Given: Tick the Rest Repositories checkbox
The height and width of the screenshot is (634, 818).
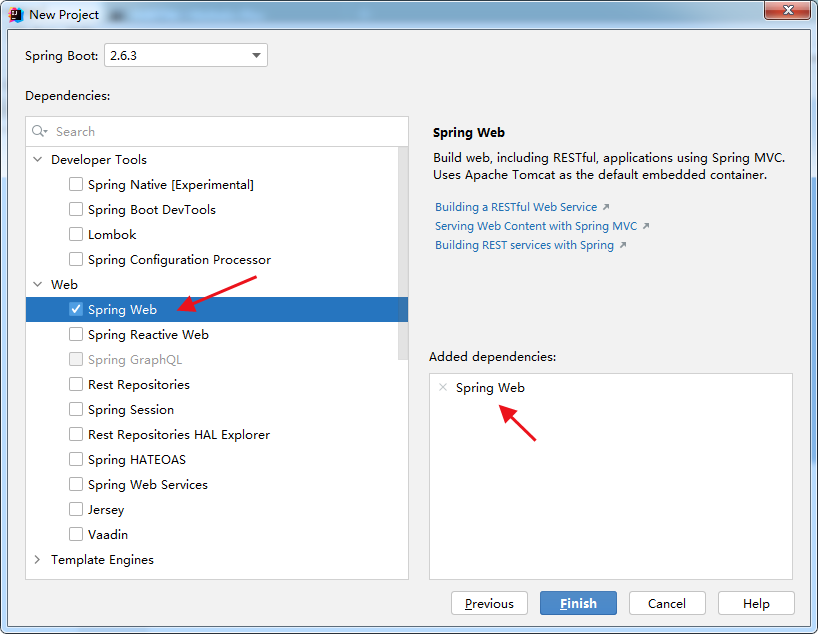Looking at the screenshot, I should pyautogui.click(x=76, y=385).
